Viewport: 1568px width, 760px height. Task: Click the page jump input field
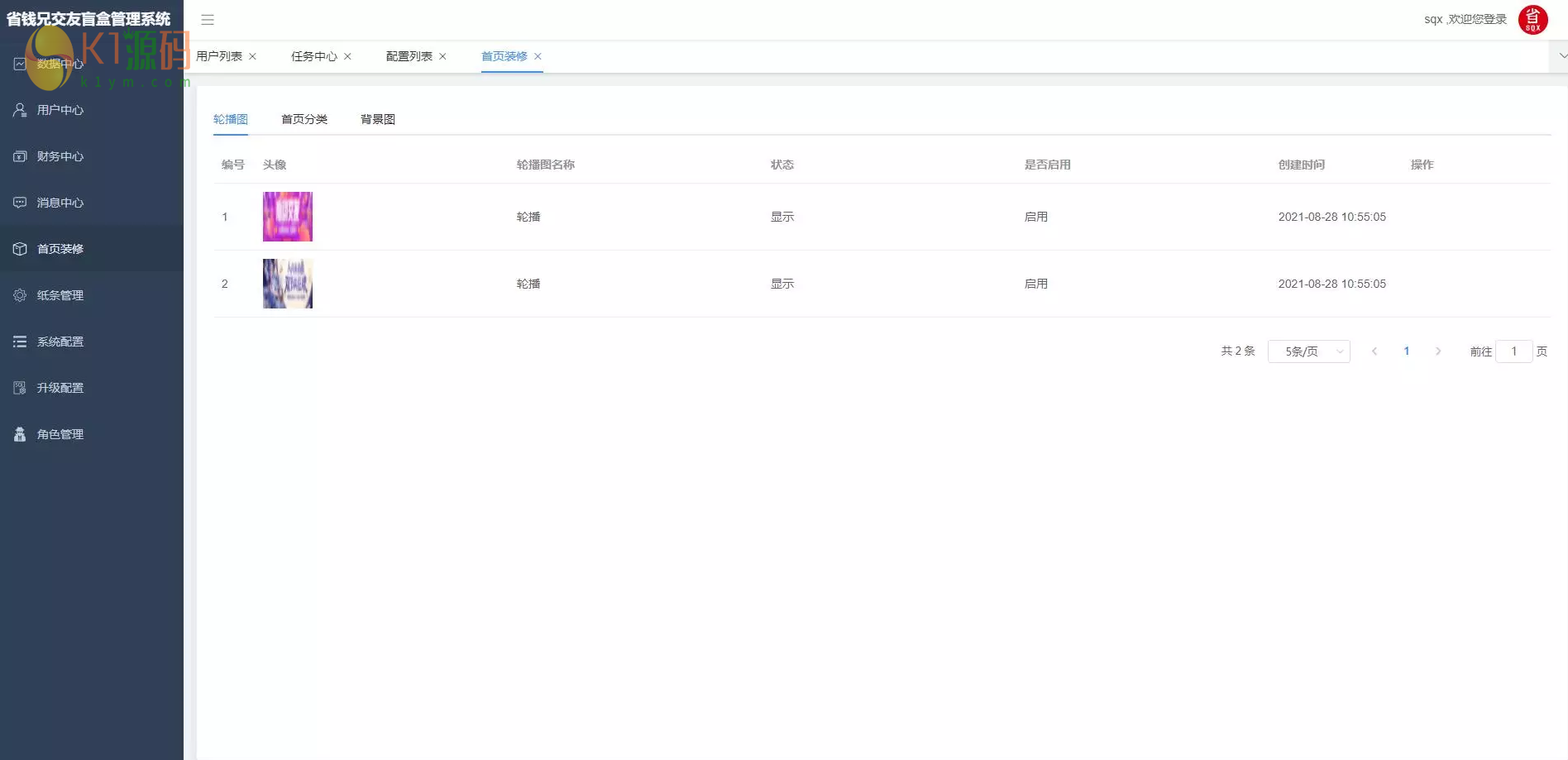click(x=1513, y=351)
